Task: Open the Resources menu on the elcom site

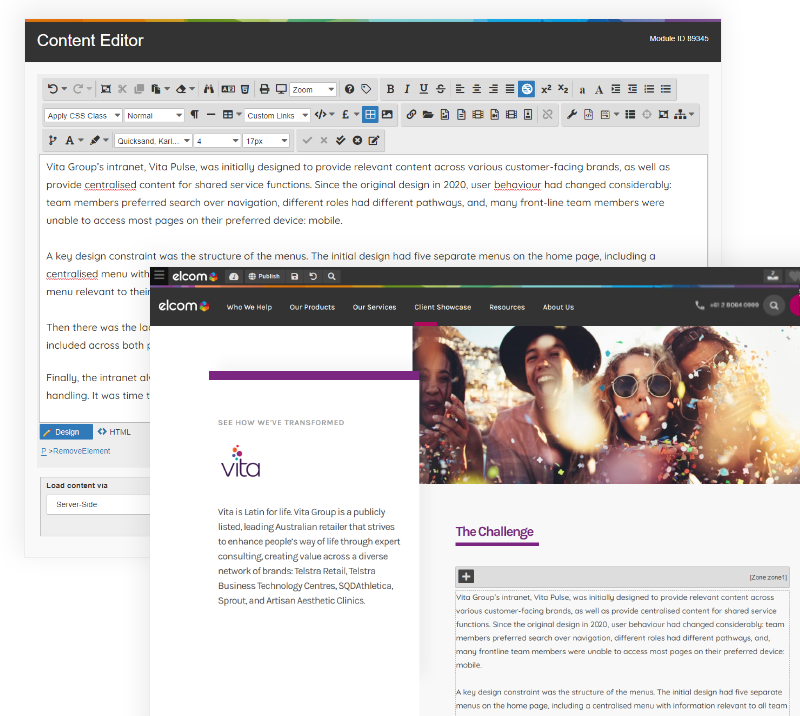Action: pyautogui.click(x=508, y=307)
